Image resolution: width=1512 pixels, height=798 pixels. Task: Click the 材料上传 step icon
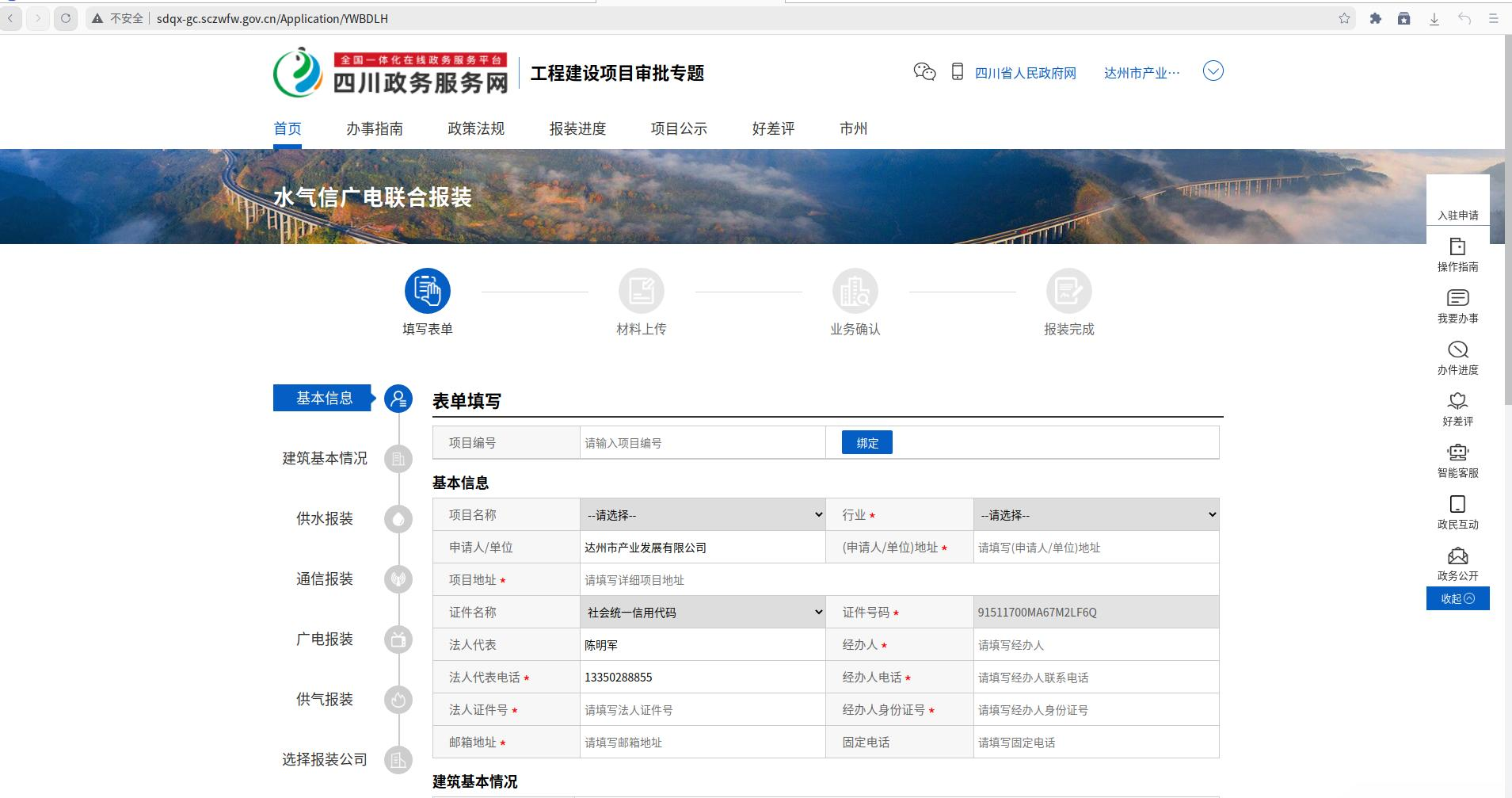pos(641,292)
